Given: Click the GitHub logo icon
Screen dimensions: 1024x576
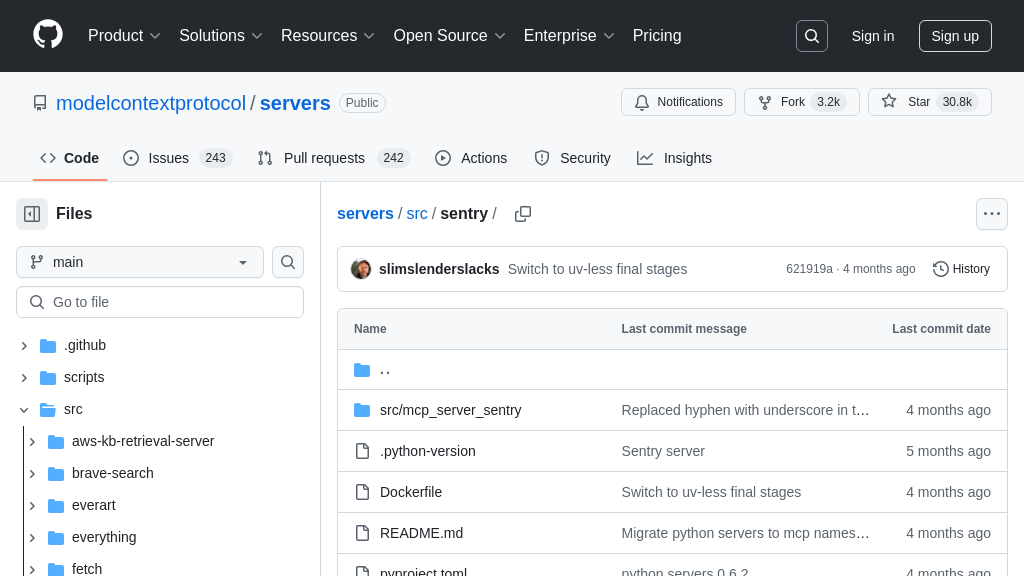Looking at the screenshot, I should [48, 35].
